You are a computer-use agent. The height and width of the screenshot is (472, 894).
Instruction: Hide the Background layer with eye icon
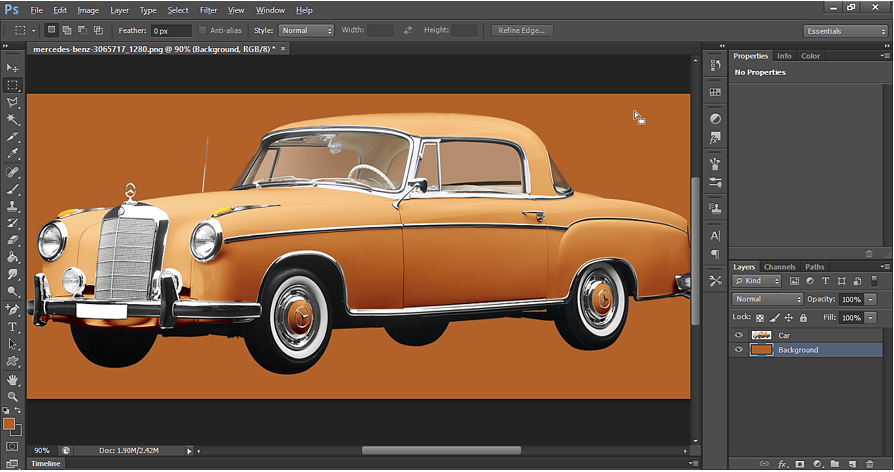(x=738, y=350)
